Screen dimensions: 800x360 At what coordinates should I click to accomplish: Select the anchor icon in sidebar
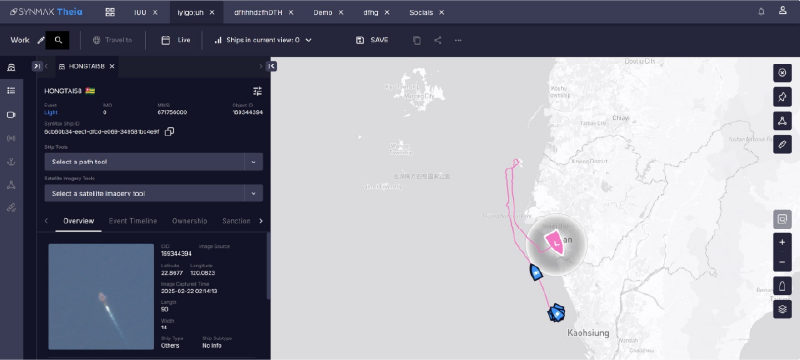(x=11, y=162)
